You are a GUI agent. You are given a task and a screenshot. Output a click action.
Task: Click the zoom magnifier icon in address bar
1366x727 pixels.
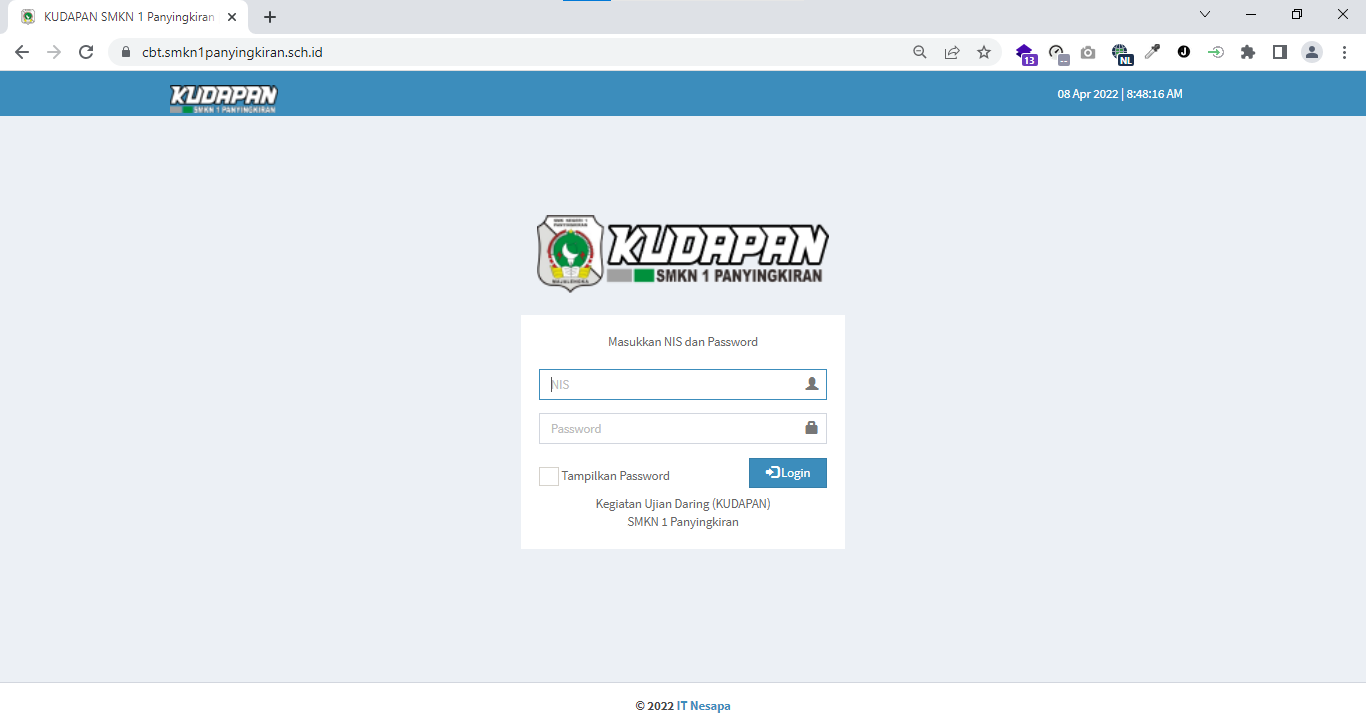[920, 52]
